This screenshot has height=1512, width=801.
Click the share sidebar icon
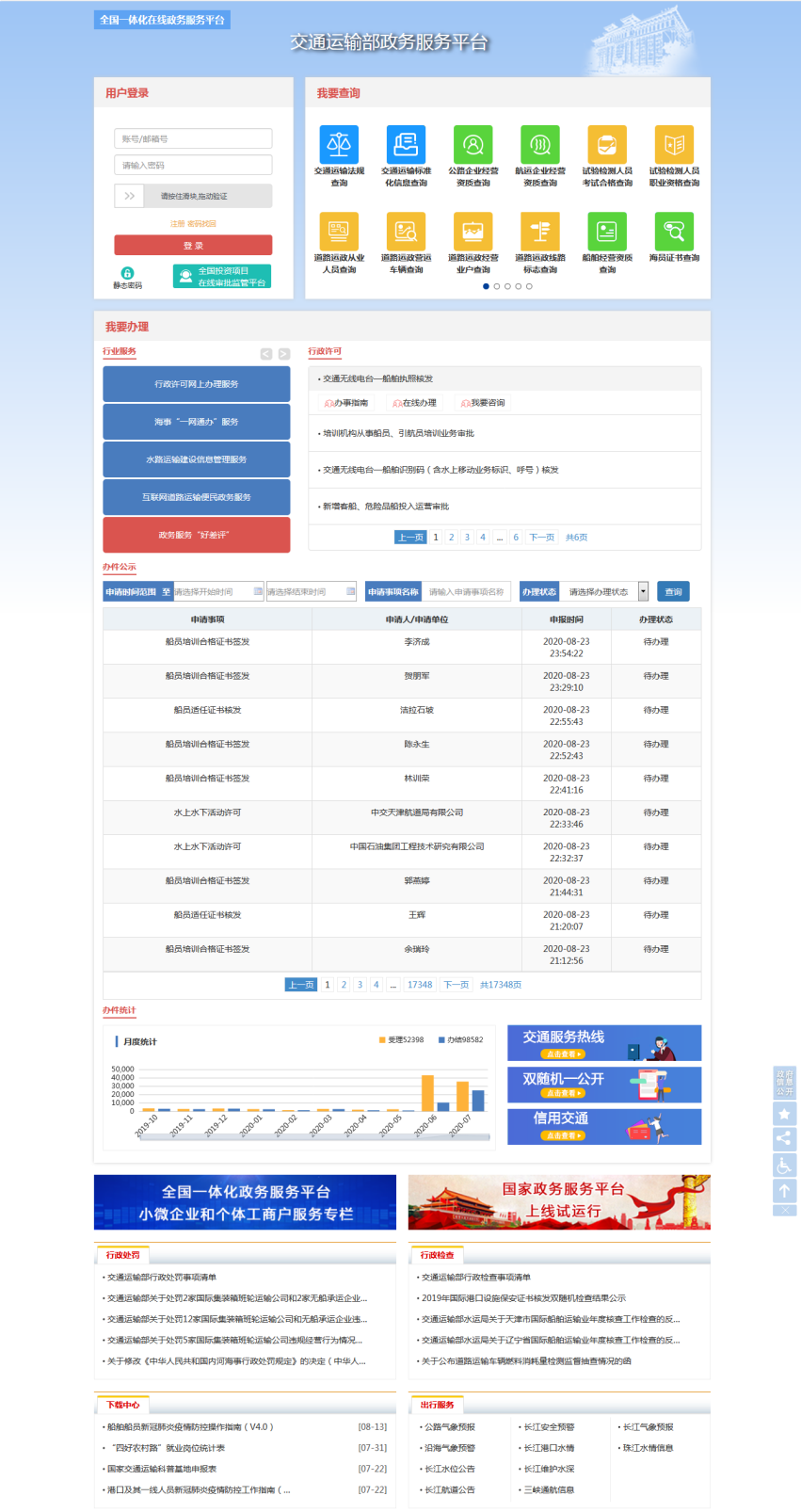(x=785, y=1139)
